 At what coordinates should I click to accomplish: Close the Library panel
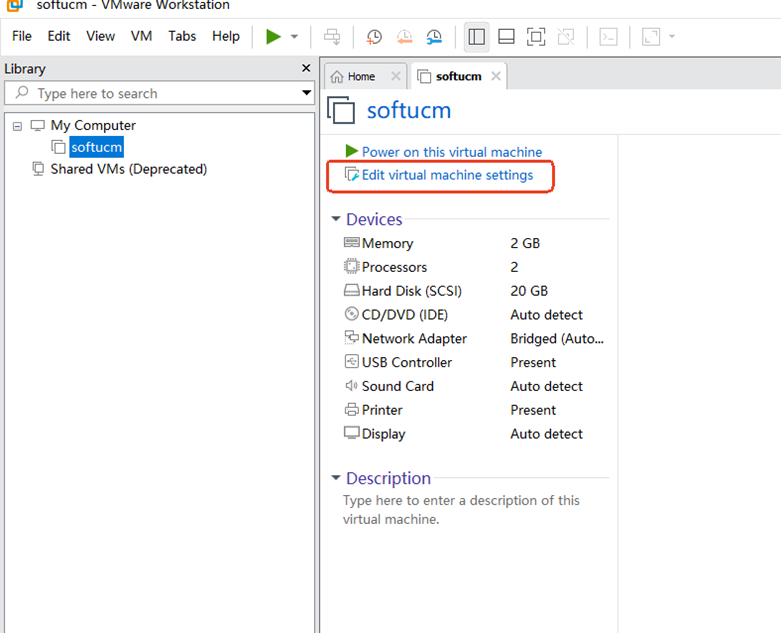pyautogui.click(x=306, y=68)
